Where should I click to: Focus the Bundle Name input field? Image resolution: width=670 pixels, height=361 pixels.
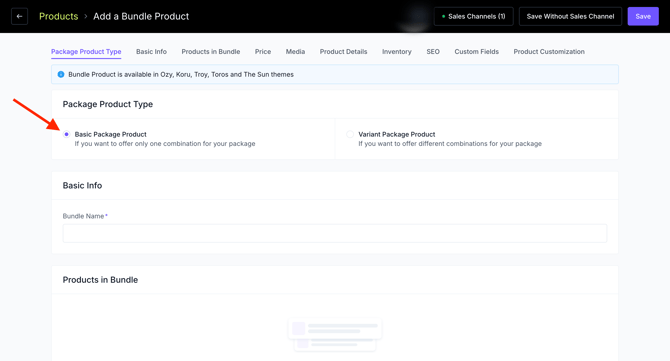335,233
